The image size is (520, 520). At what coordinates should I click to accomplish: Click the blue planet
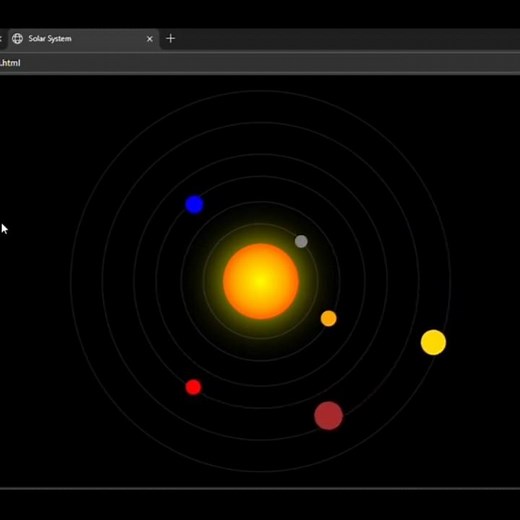click(x=194, y=204)
